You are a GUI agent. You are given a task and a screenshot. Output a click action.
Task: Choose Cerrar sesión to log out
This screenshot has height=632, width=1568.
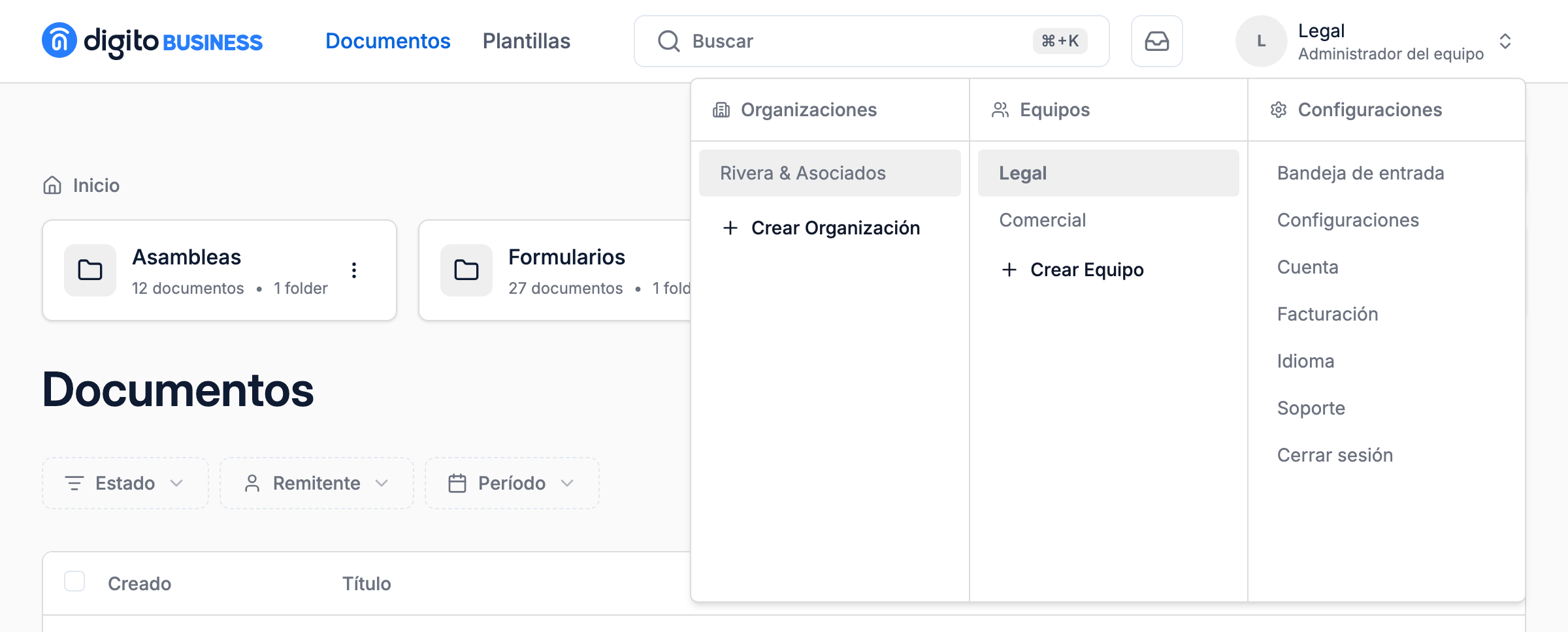[x=1335, y=455]
